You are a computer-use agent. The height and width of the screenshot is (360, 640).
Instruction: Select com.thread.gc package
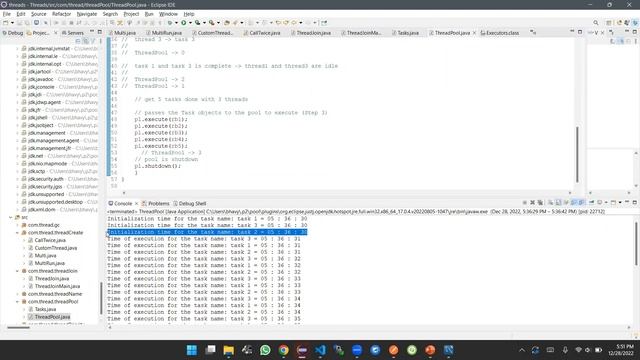coord(44,225)
